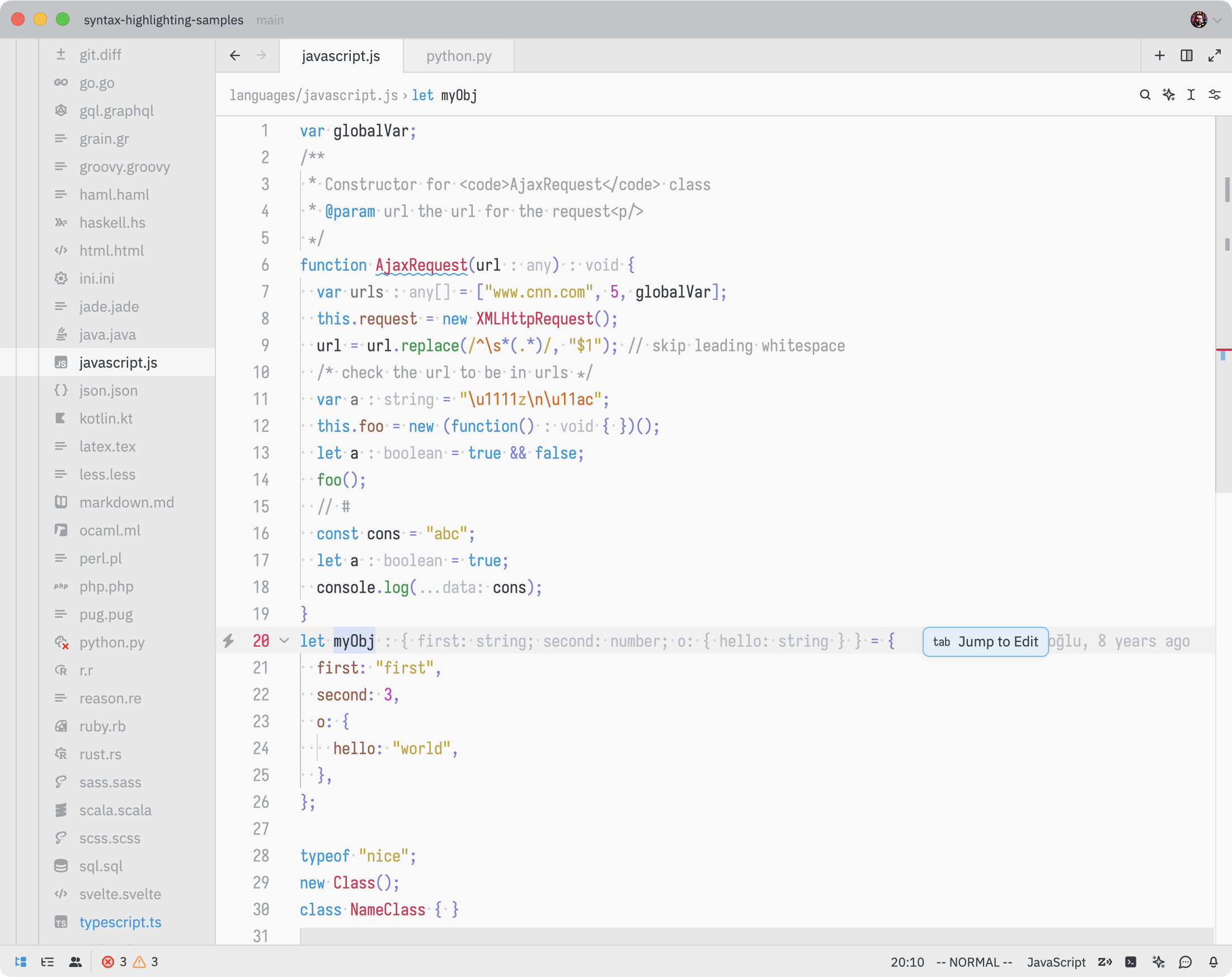Open the notifications bell icon
1232x977 pixels.
[x=1212, y=961]
